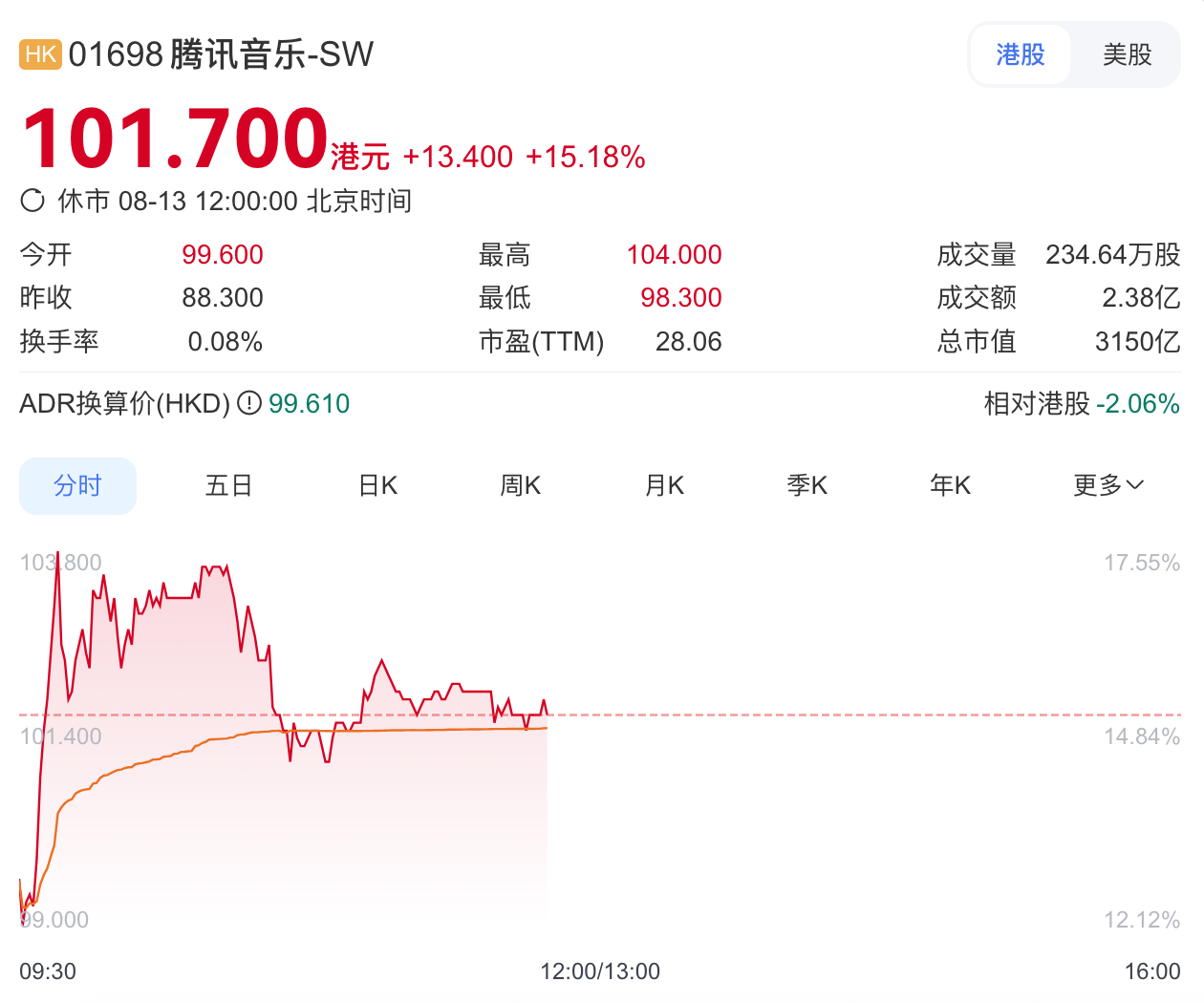
Task: Click the info icon next to ADR换算价(HKD)
Action: (248, 403)
